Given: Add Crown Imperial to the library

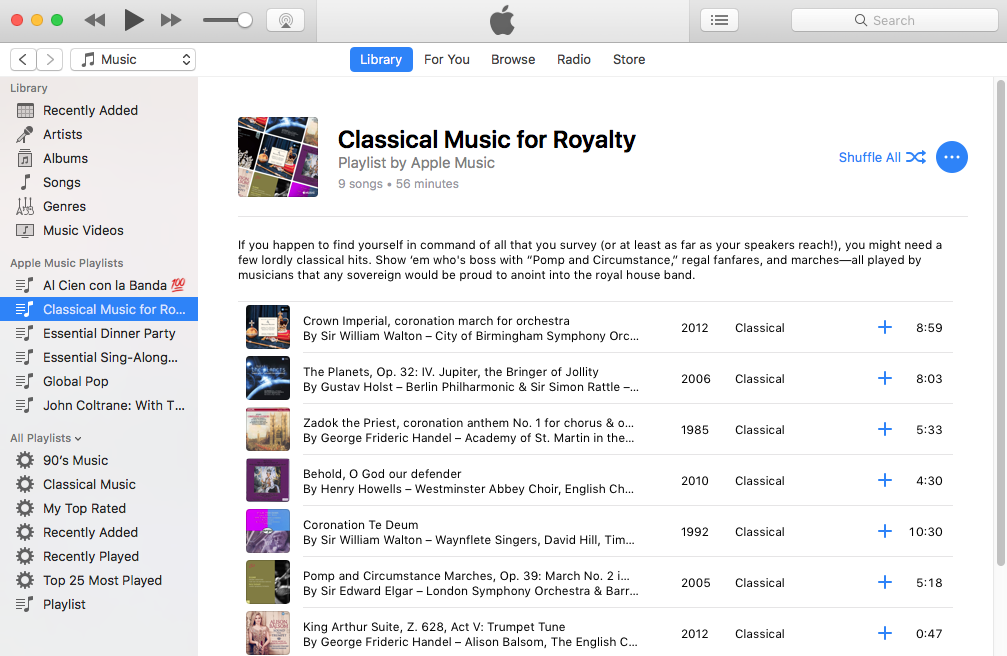Looking at the screenshot, I should pyautogui.click(x=884, y=327).
